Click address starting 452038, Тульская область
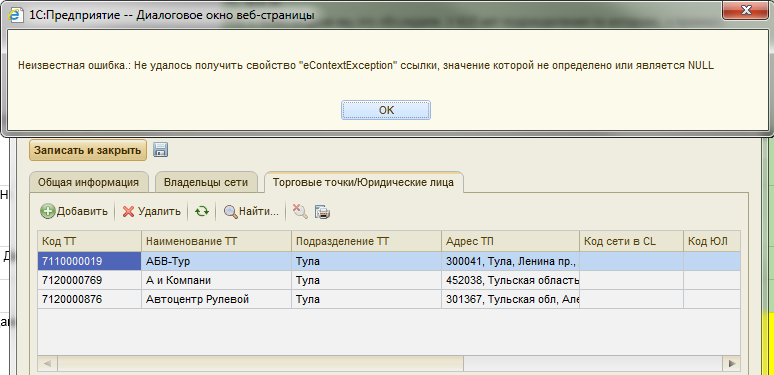 (x=510, y=280)
